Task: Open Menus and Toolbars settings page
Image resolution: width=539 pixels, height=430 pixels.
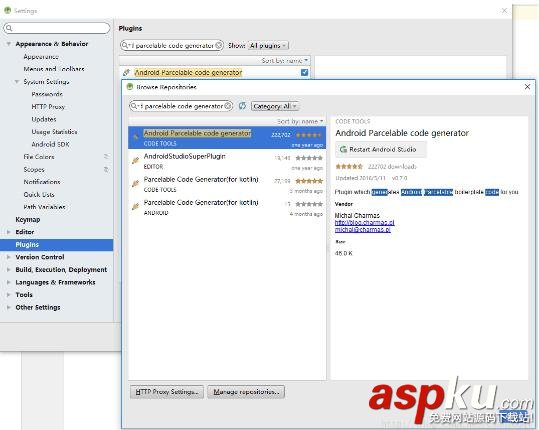Action: tap(54, 69)
